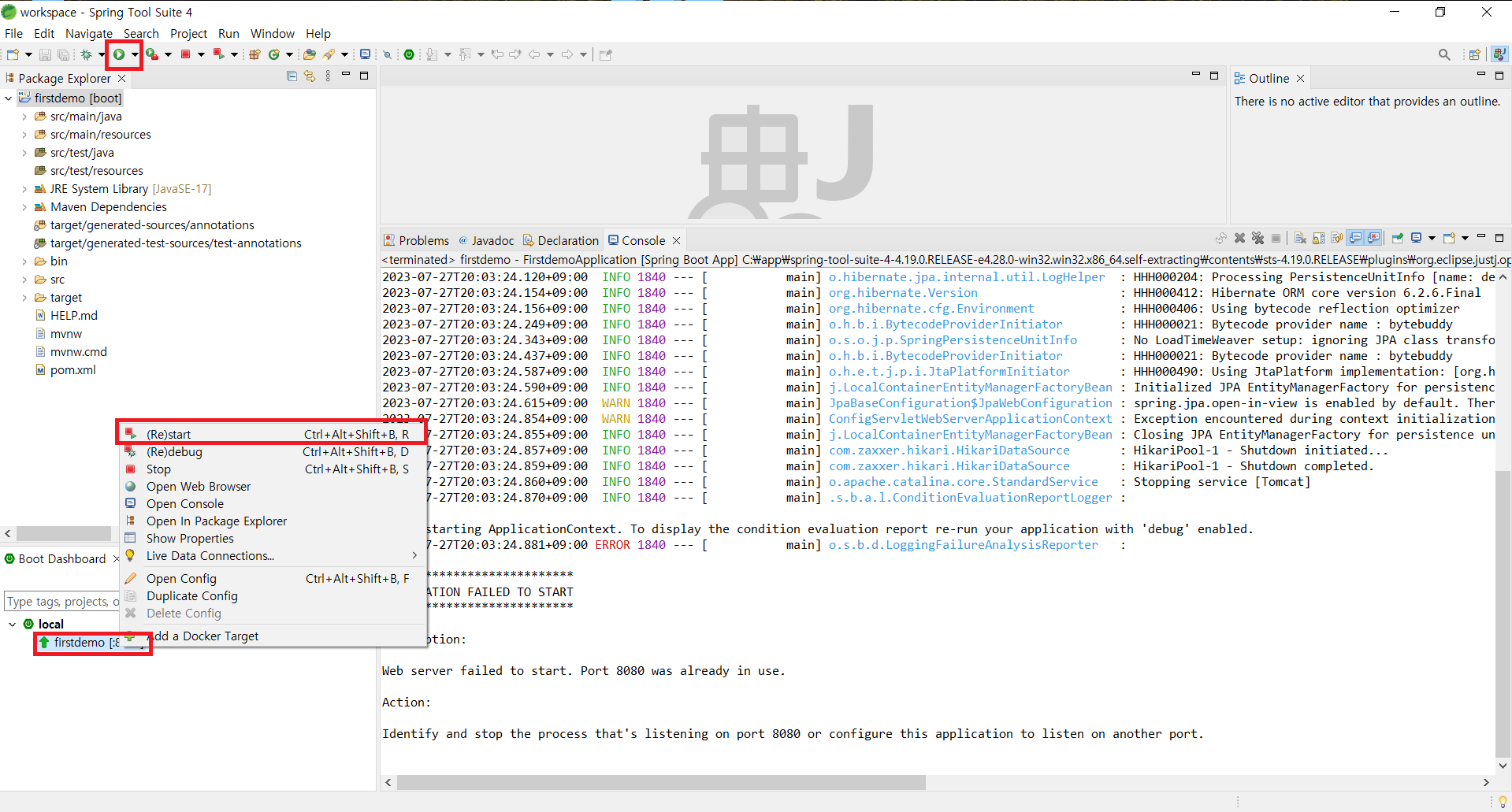Click the Open Perspective icon
Viewport: 1512px width, 812px height.
pos(1474,54)
